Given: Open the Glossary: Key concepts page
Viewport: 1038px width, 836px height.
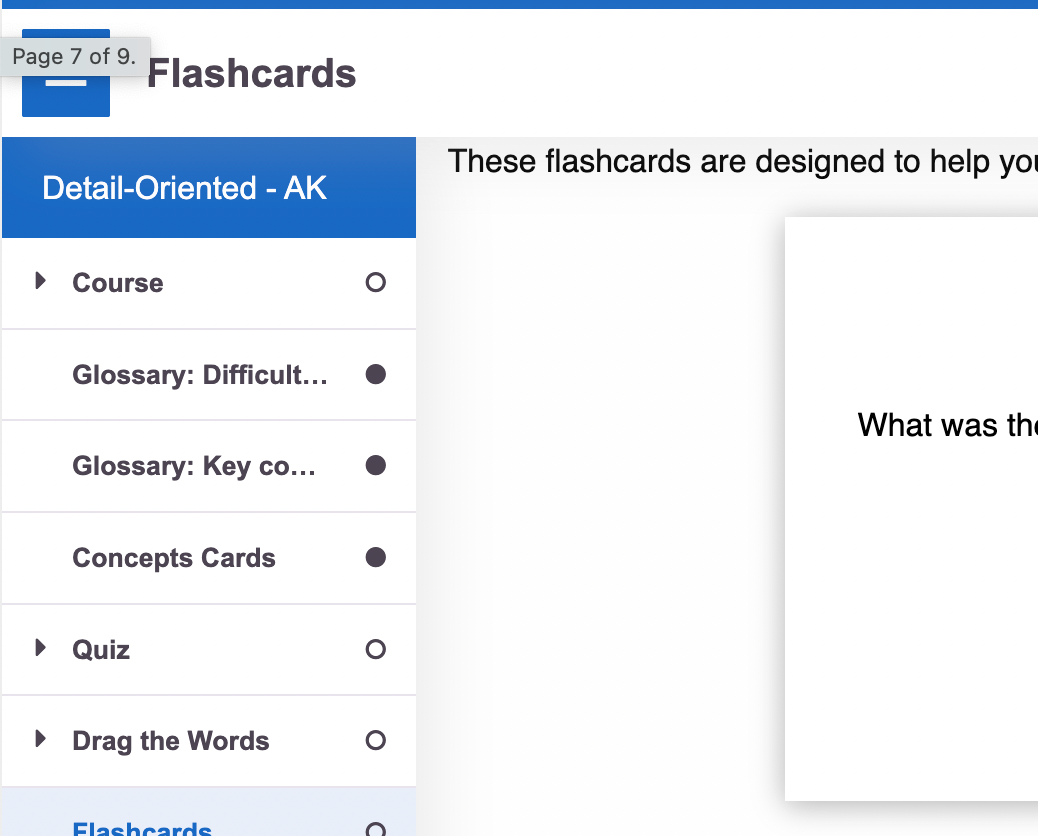Looking at the screenshot, I should [193, 465].
